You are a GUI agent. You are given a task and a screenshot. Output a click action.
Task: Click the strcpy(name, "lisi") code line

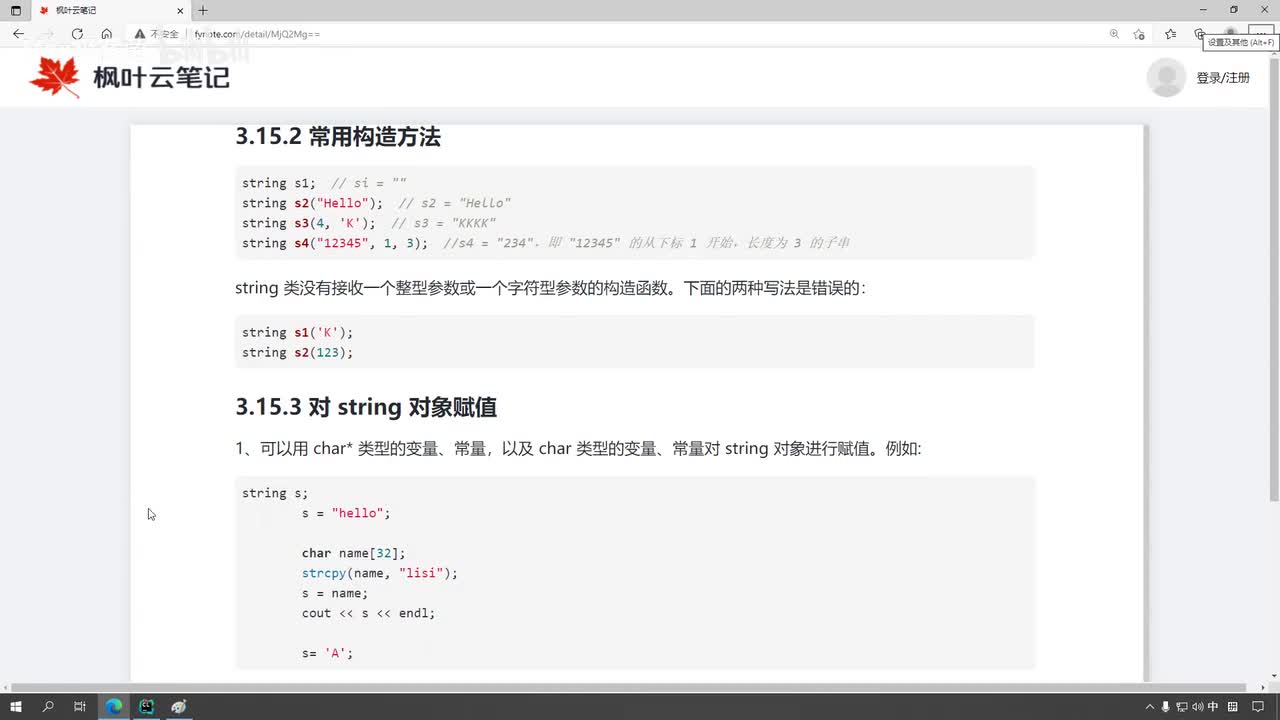[380, 573]
